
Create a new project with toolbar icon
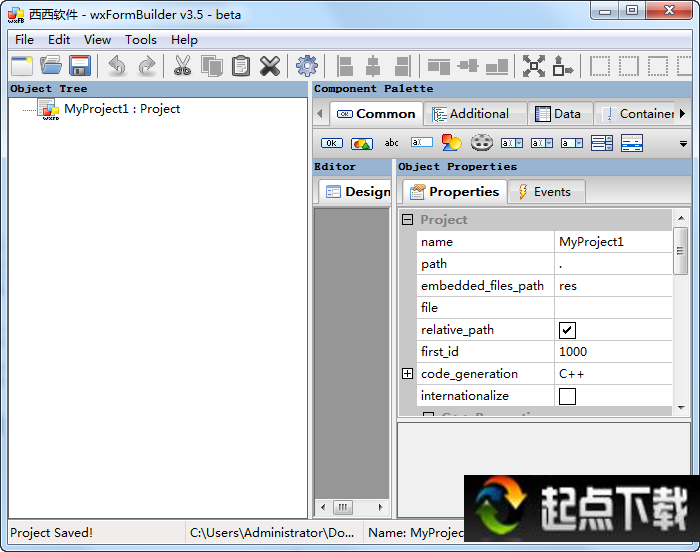(22, 66)
